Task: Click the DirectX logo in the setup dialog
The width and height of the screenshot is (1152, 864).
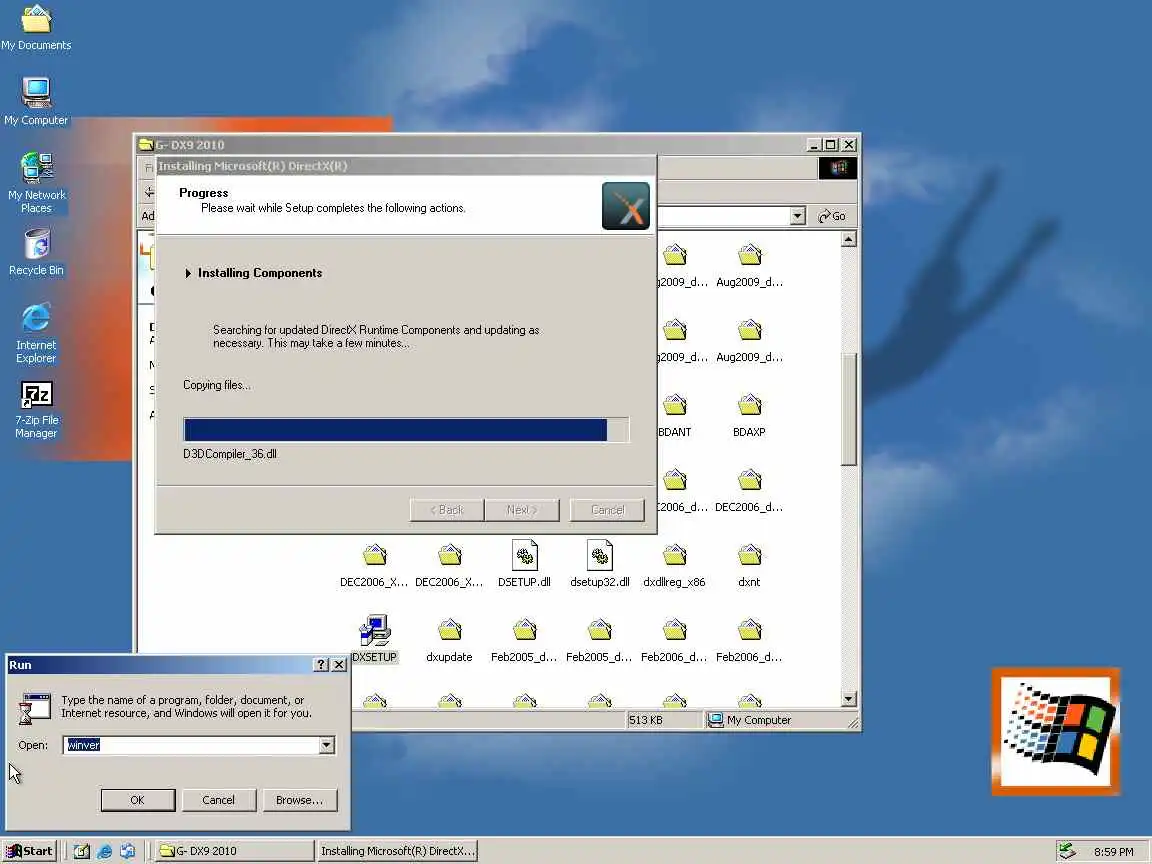Action: [x=625, y=206]
